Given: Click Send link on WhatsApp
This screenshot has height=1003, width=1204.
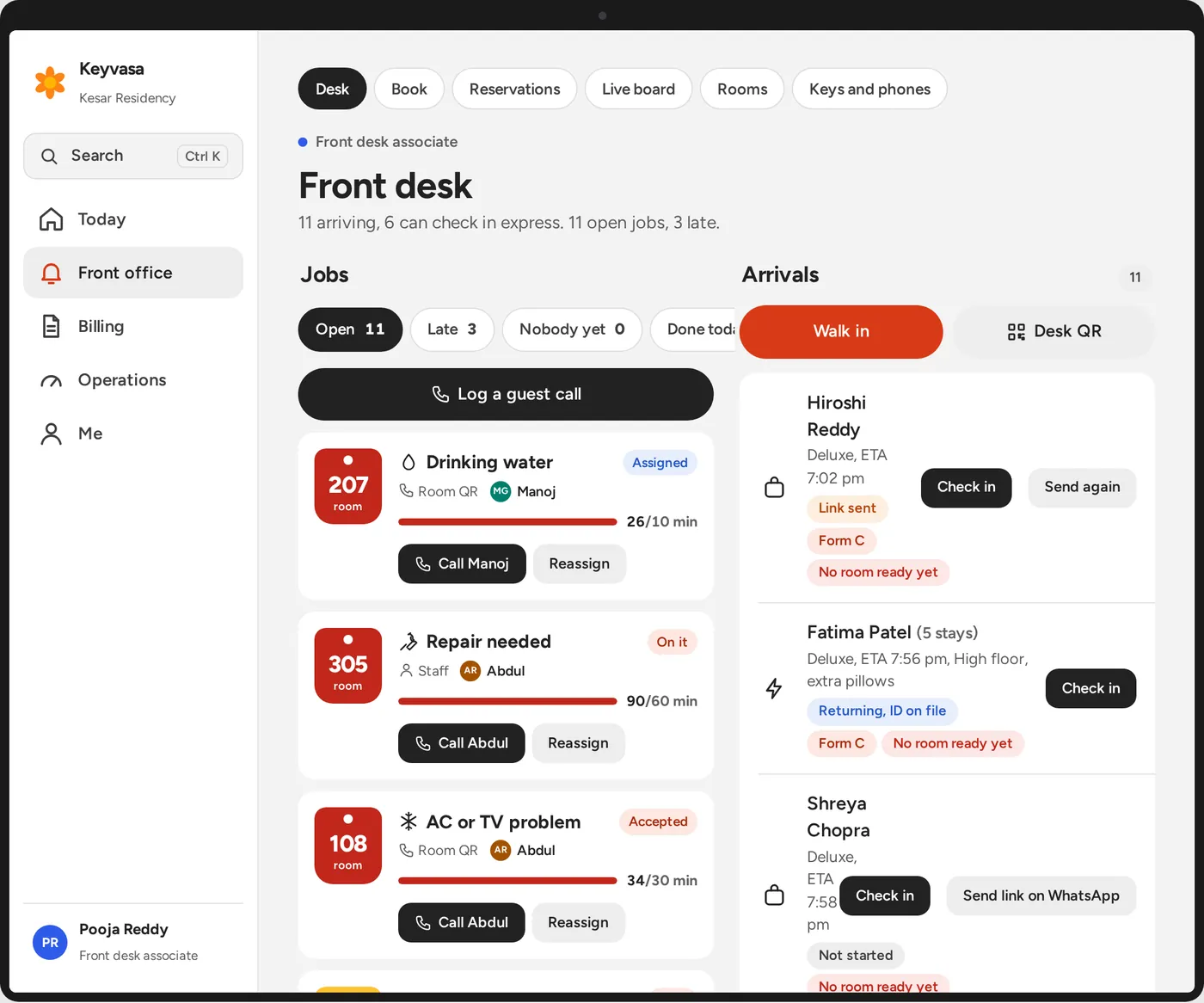Looking at the screenshot, I should [1041, 896].
